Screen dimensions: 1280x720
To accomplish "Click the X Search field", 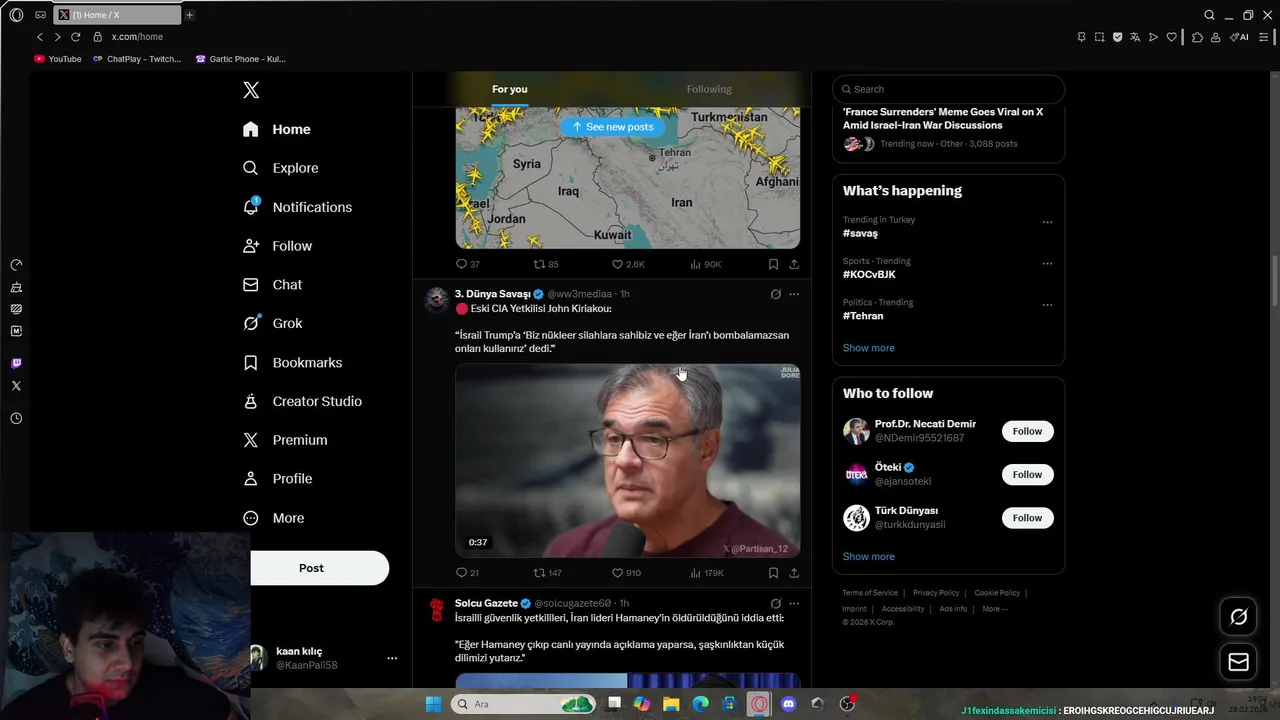I will point(948,89).
